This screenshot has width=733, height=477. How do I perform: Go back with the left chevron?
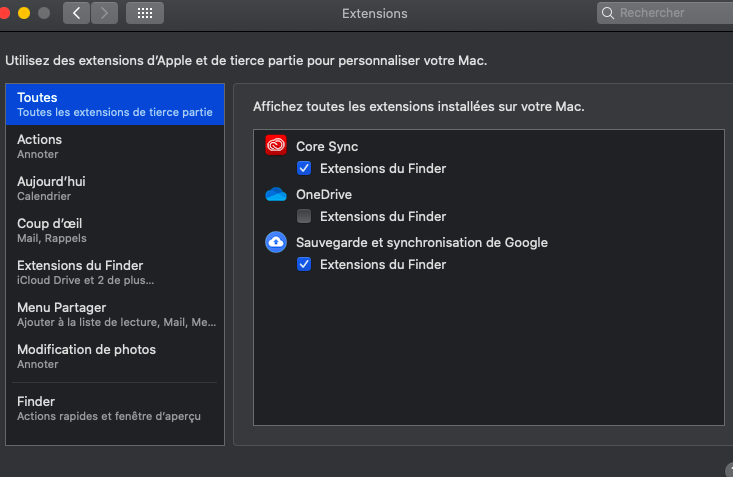coord(77,14)
